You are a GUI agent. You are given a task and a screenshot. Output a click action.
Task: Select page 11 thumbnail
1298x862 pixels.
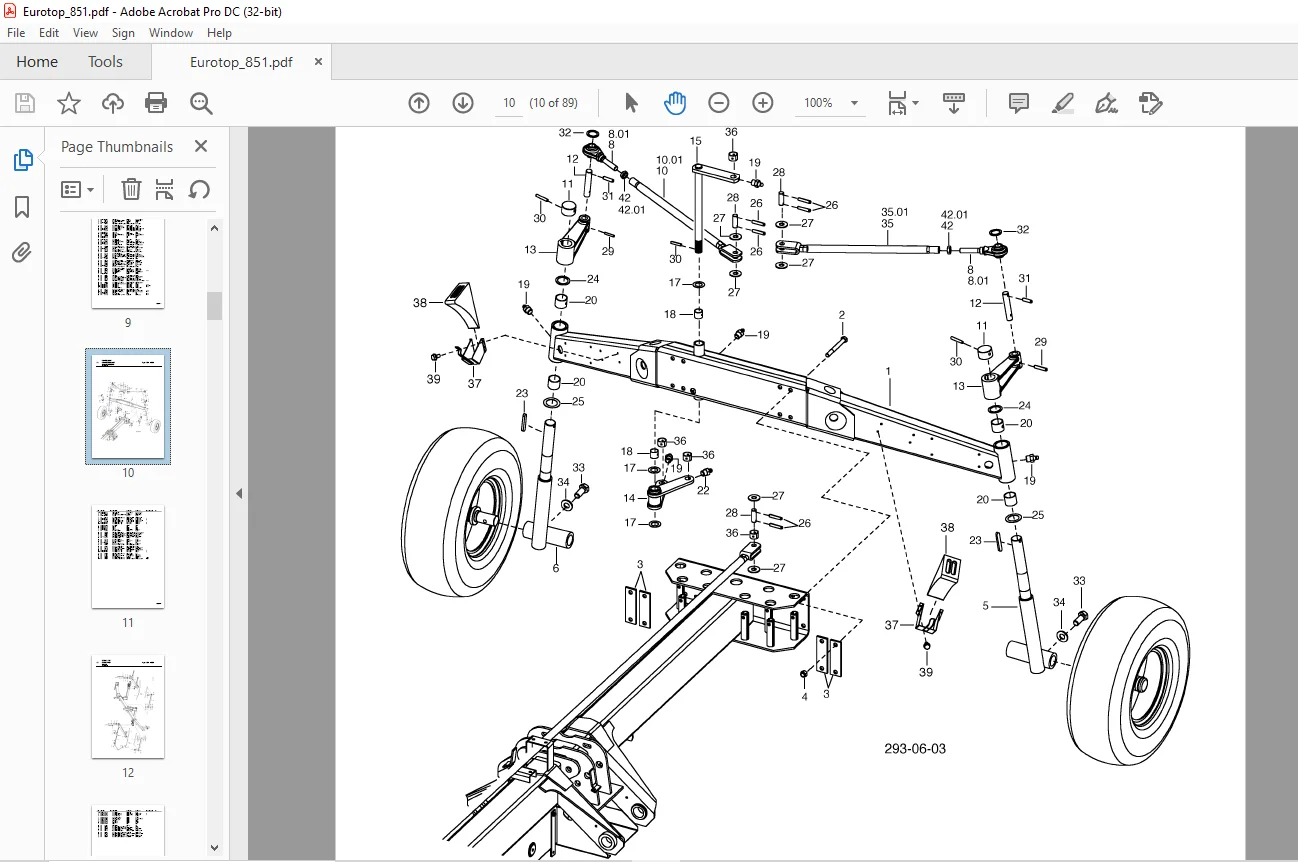coord(128,557)
